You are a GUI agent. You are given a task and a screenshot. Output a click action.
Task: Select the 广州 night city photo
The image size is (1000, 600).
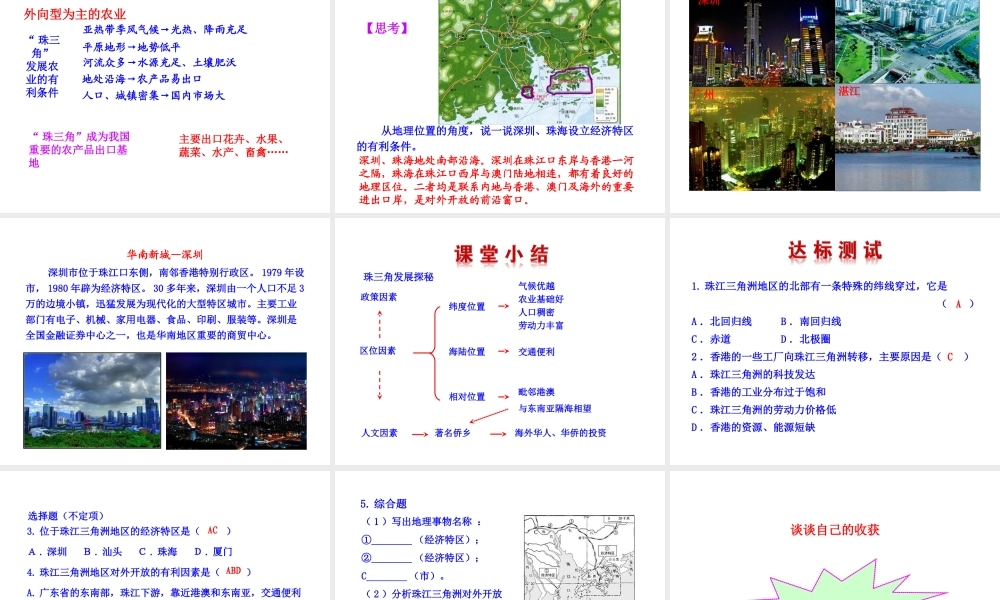[x=761, y=138]
